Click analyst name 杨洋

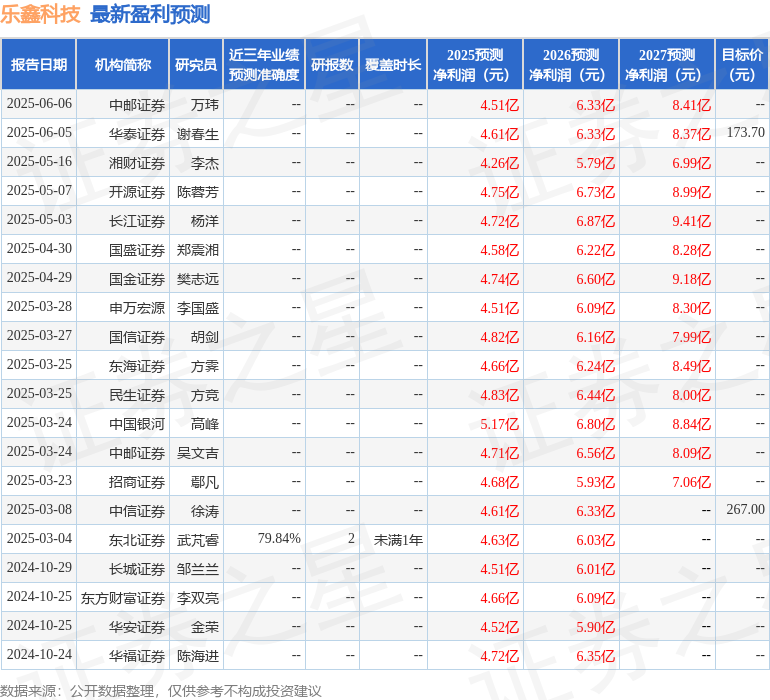205,221
